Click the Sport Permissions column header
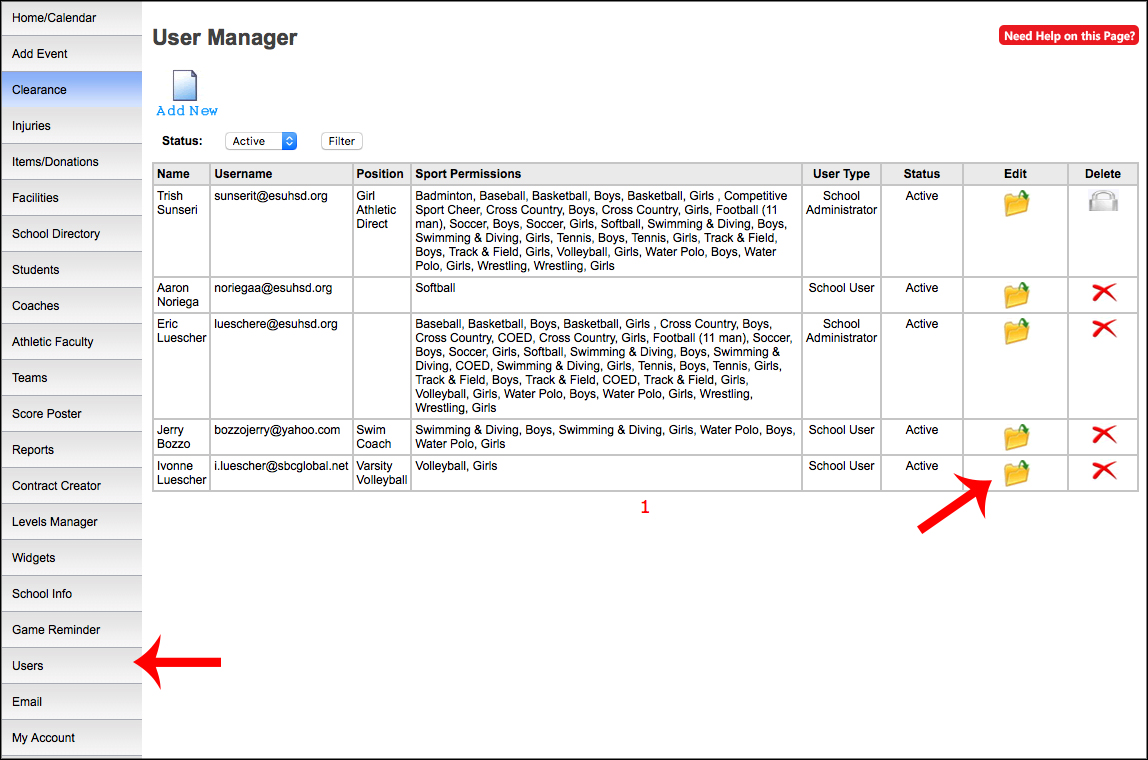Image resolution: width=1148 pixels, height=760 pixels. 606,174
